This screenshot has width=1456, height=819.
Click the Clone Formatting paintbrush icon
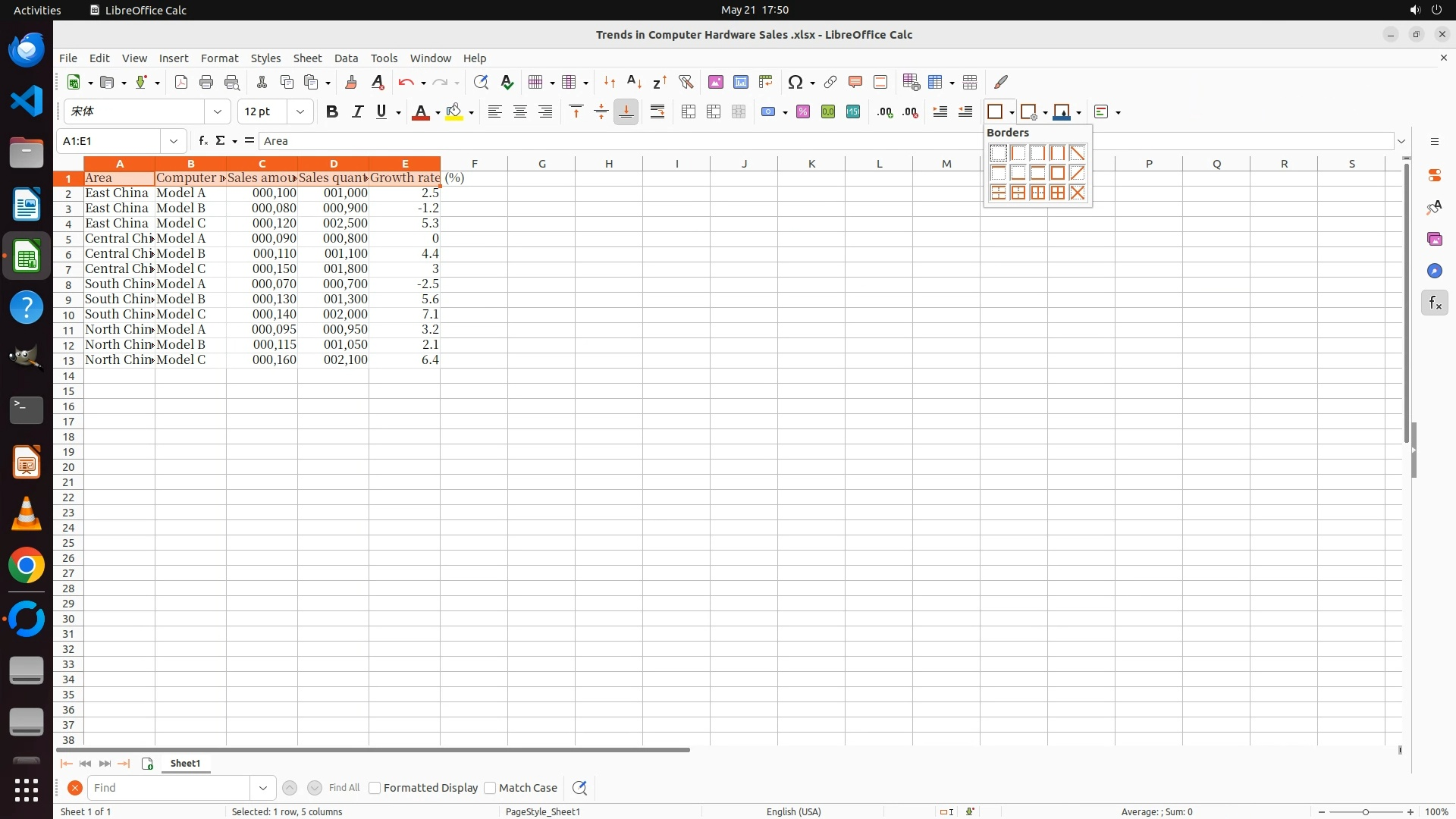pyautogui.click(x=351, y=82)
